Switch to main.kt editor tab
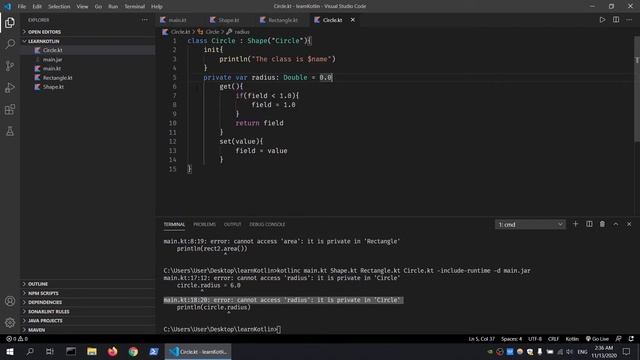Image resolution: width=640 pixels, height=360 pixels. click(178, 20)
